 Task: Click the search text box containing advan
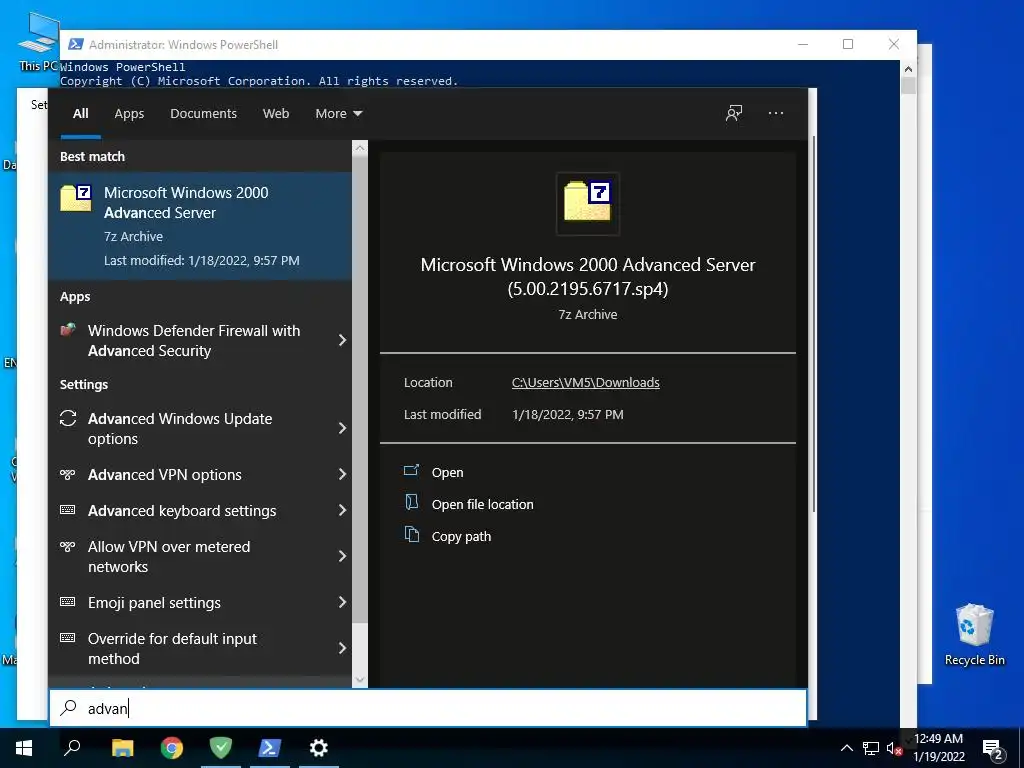(428, 708)
